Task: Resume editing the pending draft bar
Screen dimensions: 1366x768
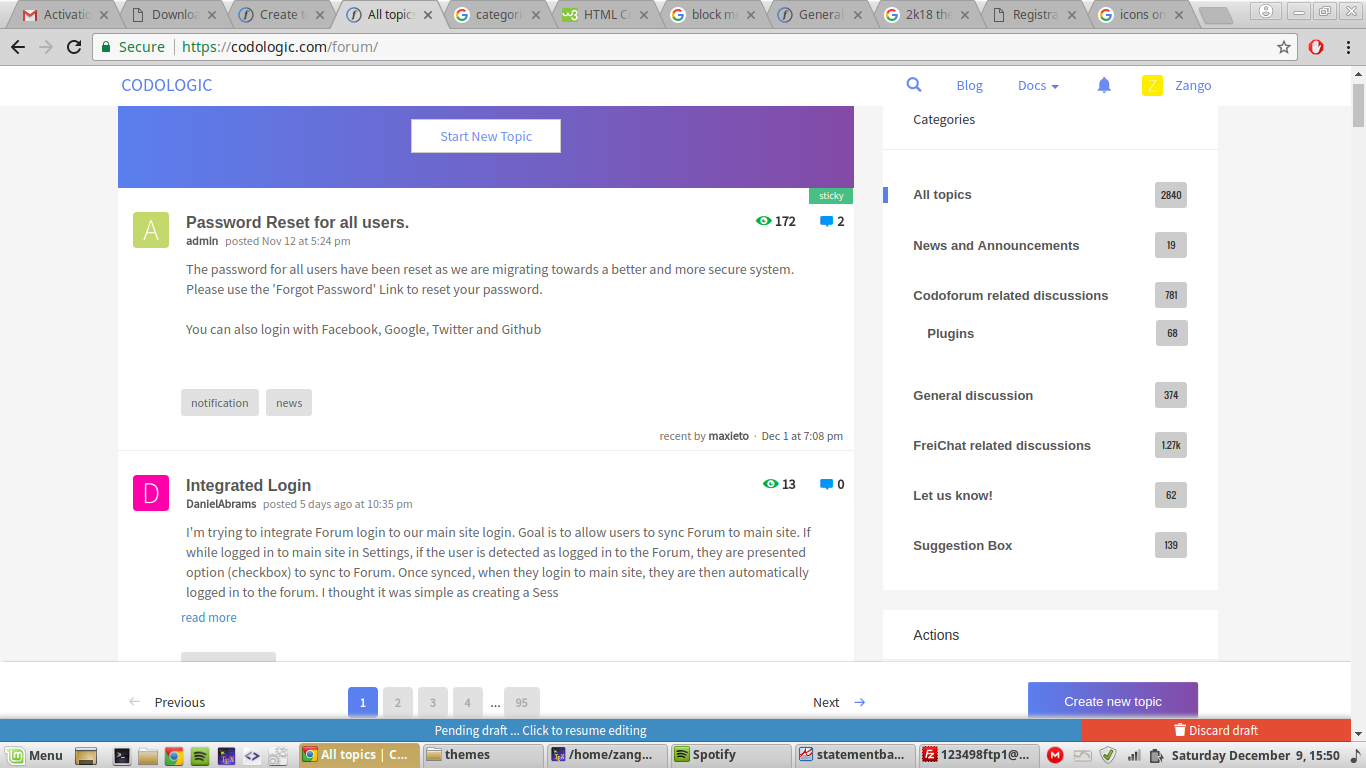Action: point(541,730)
